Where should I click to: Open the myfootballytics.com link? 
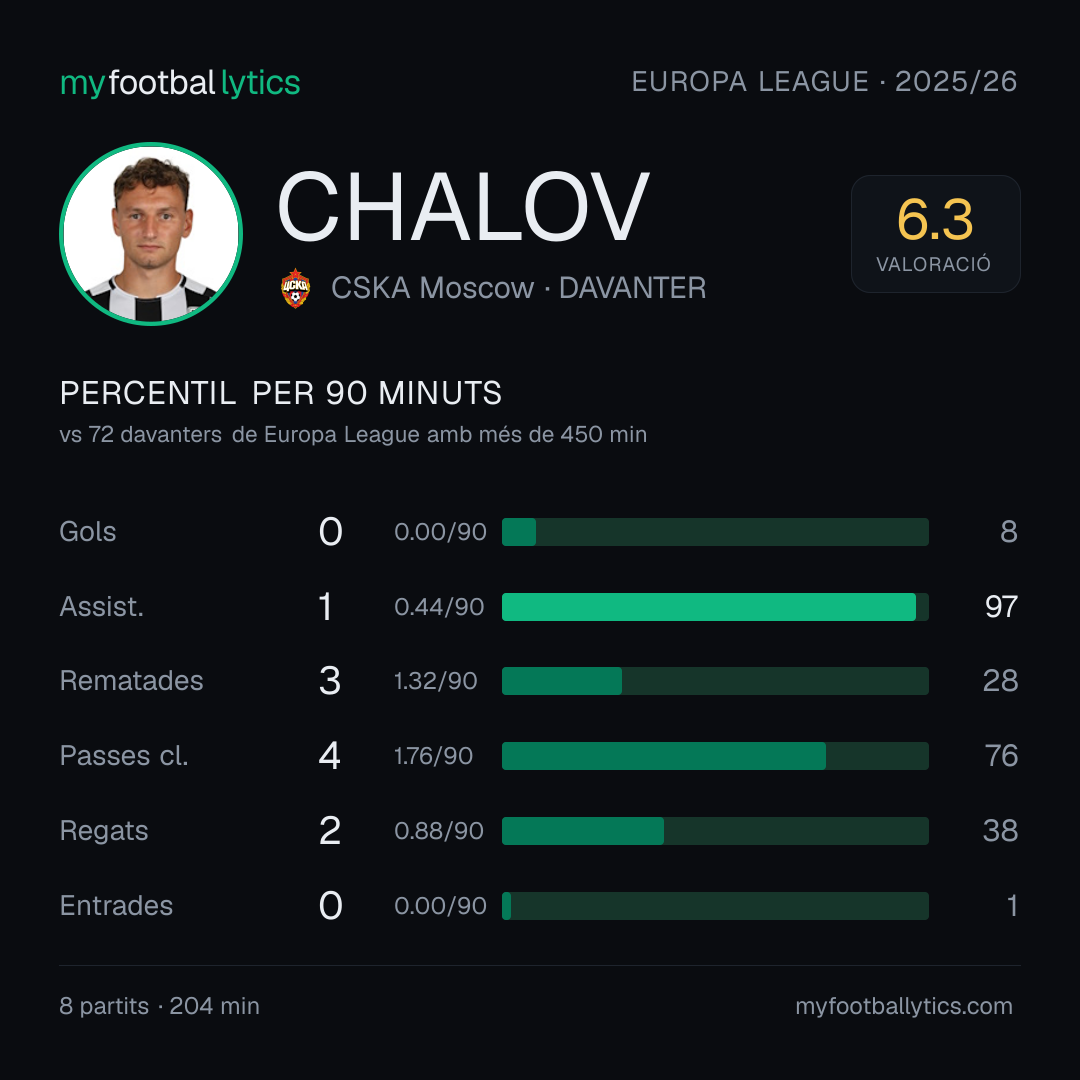tap(904, 1006)
